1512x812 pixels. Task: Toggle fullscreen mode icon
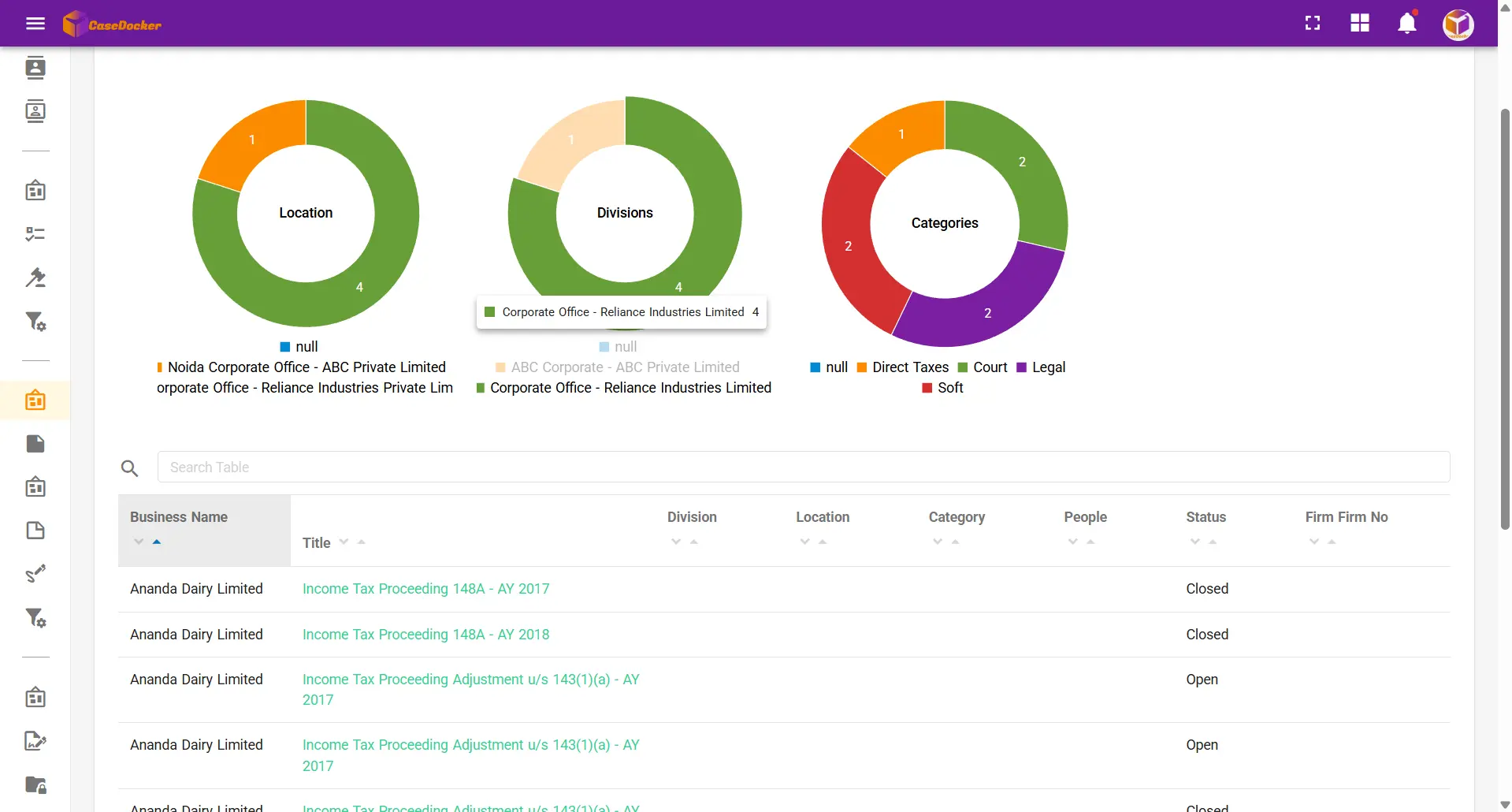pos(1313,24)
